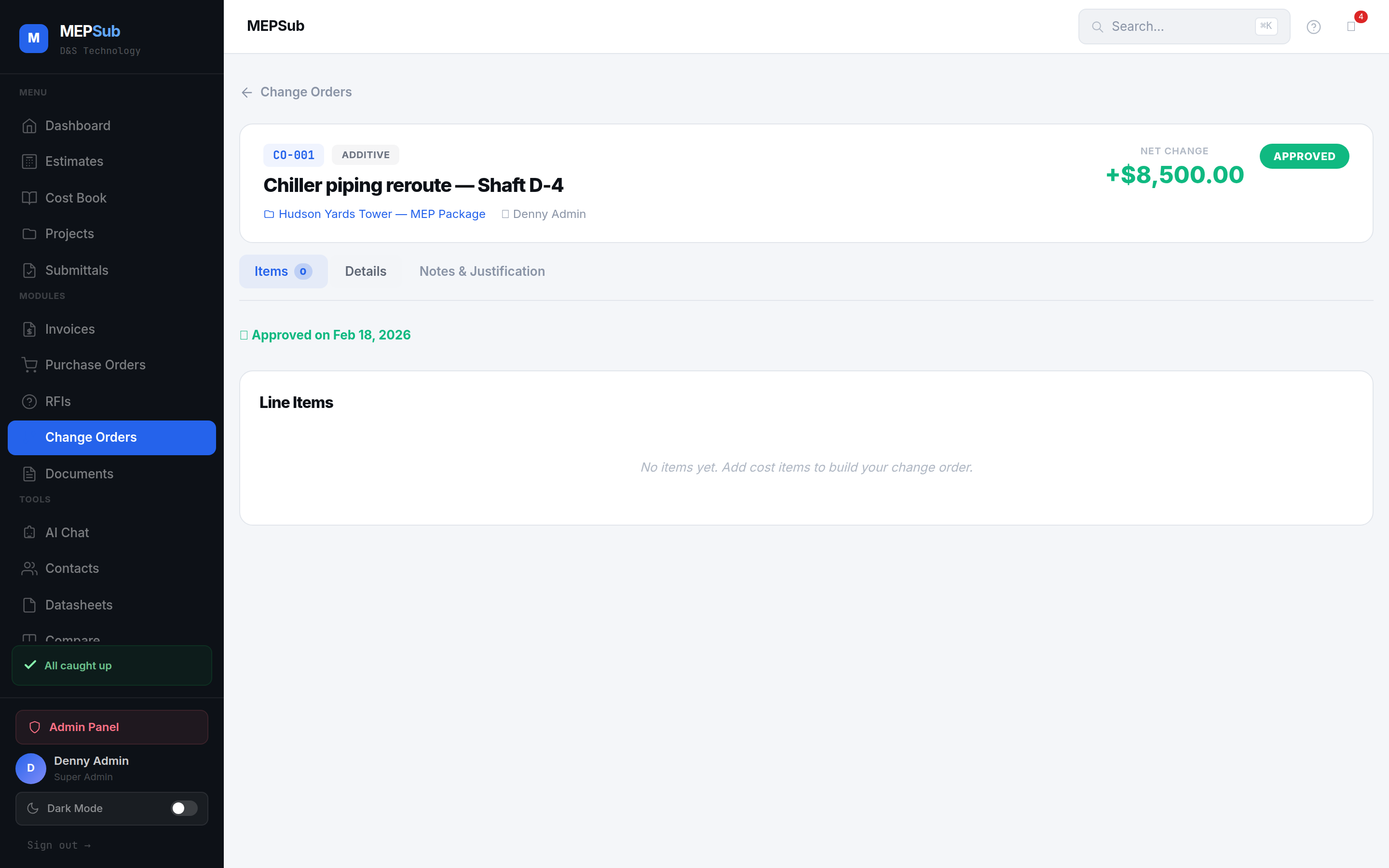The width and height of the screenshot is (1389, 868).
Task: Go to Invoices module
Action: pos(112,329)
